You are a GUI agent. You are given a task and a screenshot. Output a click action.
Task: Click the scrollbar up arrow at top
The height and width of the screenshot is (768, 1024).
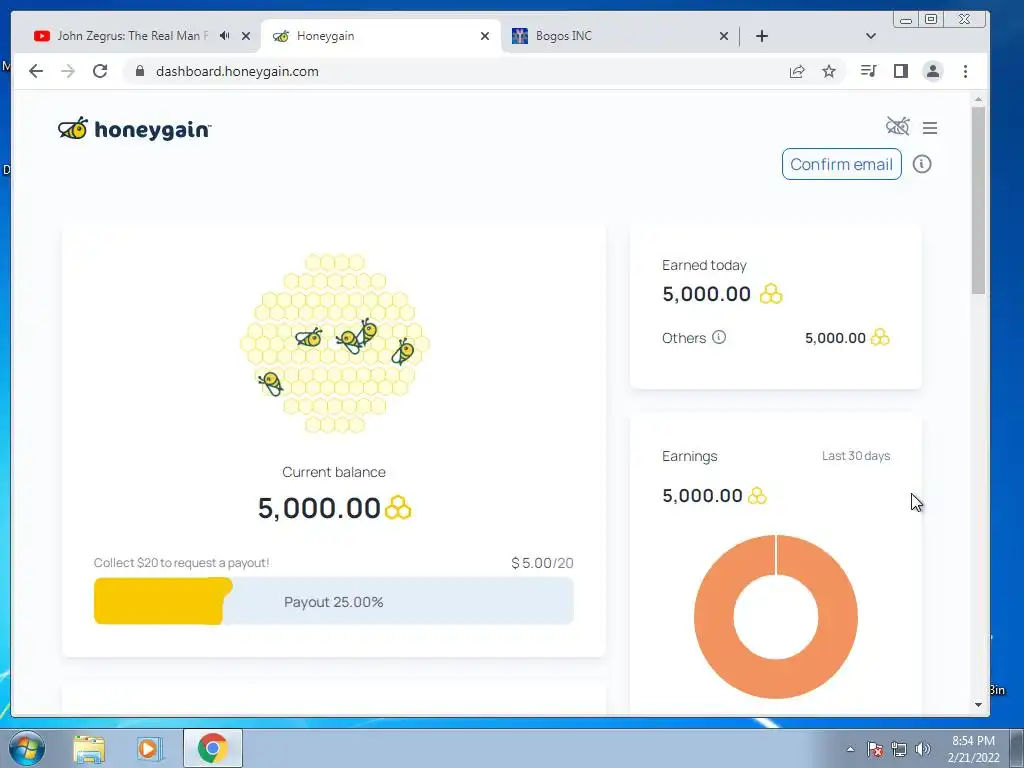[x=978, y=99]
